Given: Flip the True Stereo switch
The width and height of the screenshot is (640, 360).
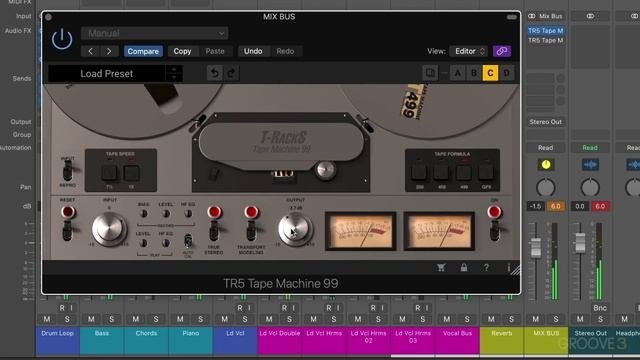Looking at the screenshot, I should click(214, 231).
